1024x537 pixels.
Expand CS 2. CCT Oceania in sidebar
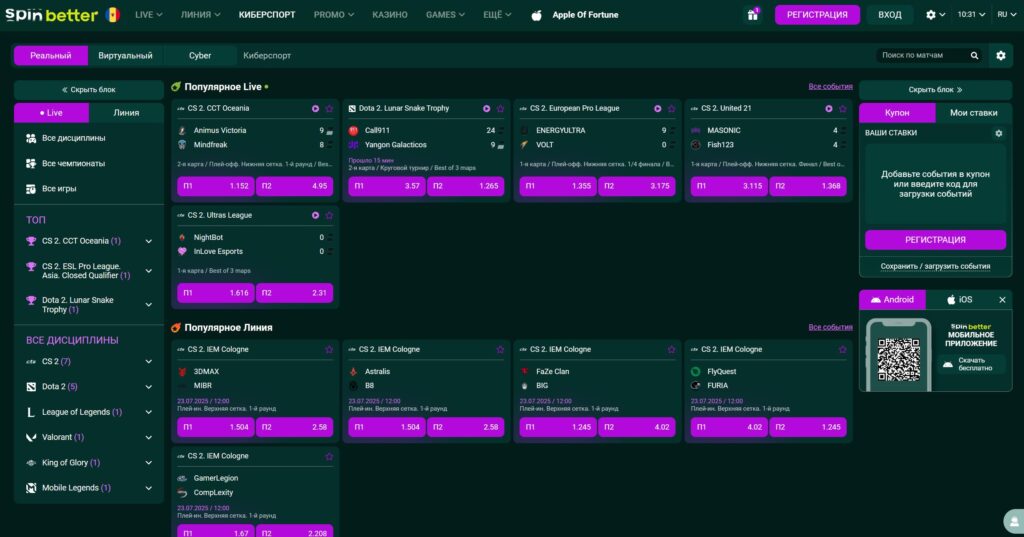pyautogui.click(x=149, y=241)
